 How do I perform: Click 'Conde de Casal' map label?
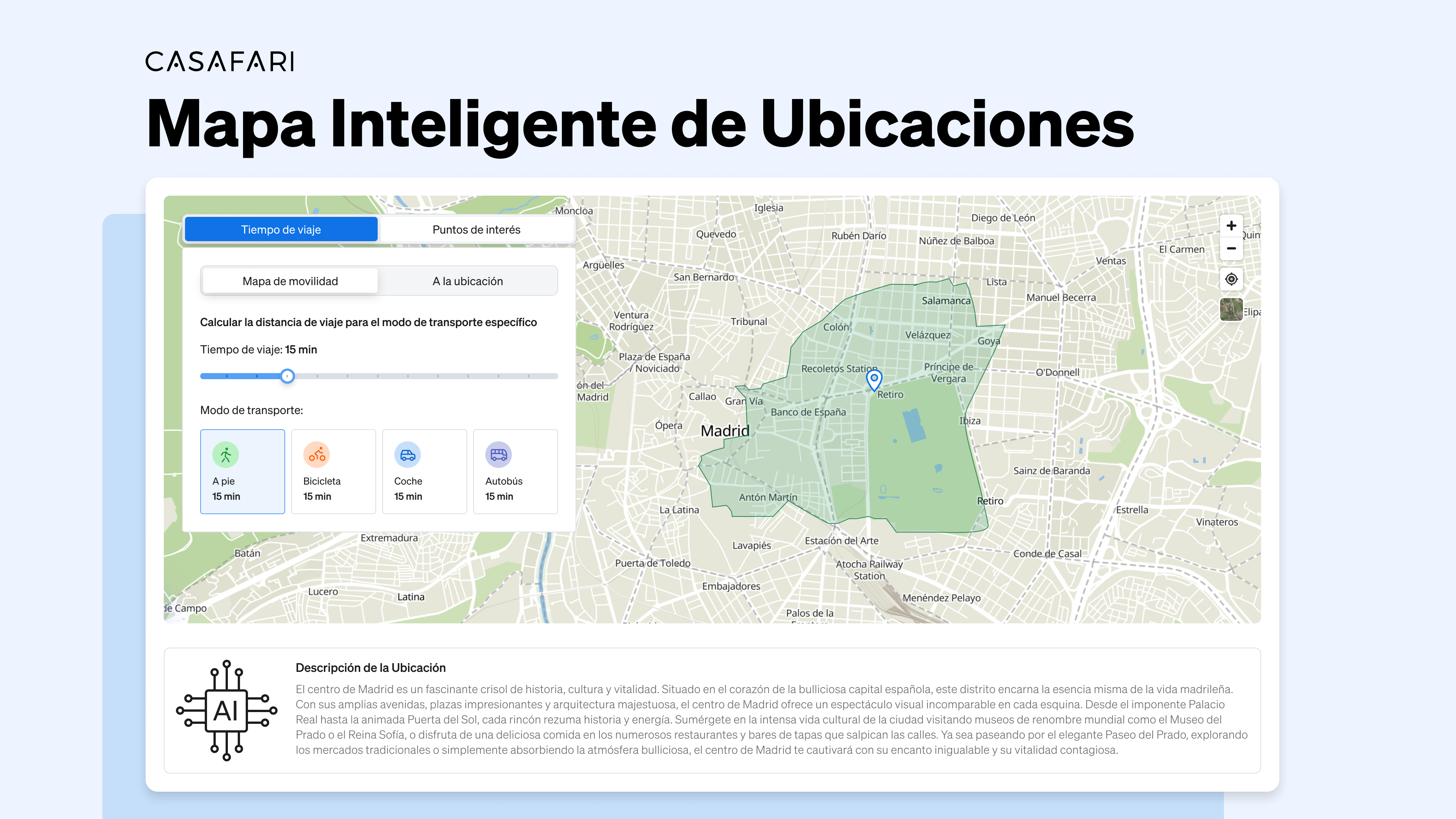point(1047,554)
